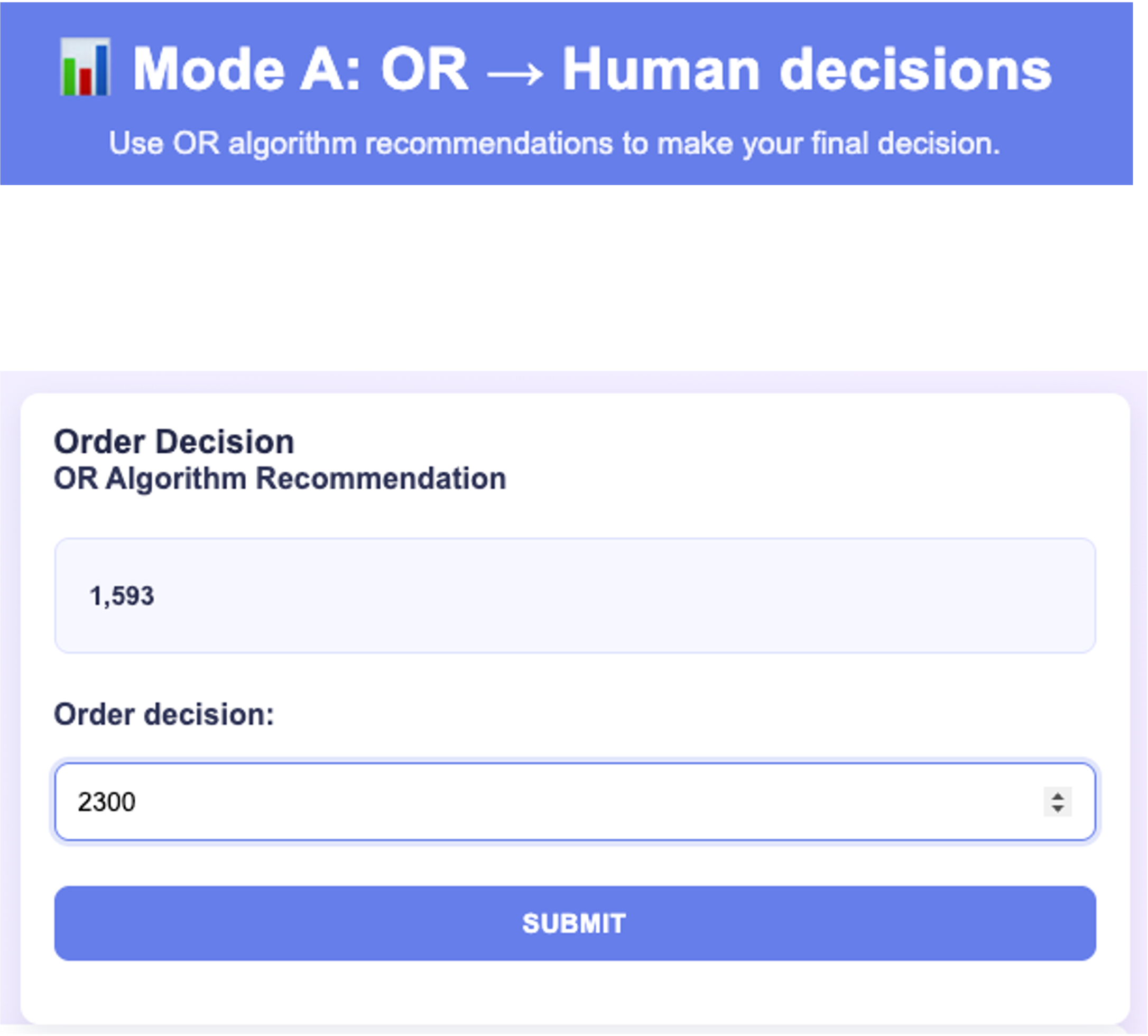Click empty card space below SUBMIT
Screen dimensions: 1148x1036
pos(569,993)
